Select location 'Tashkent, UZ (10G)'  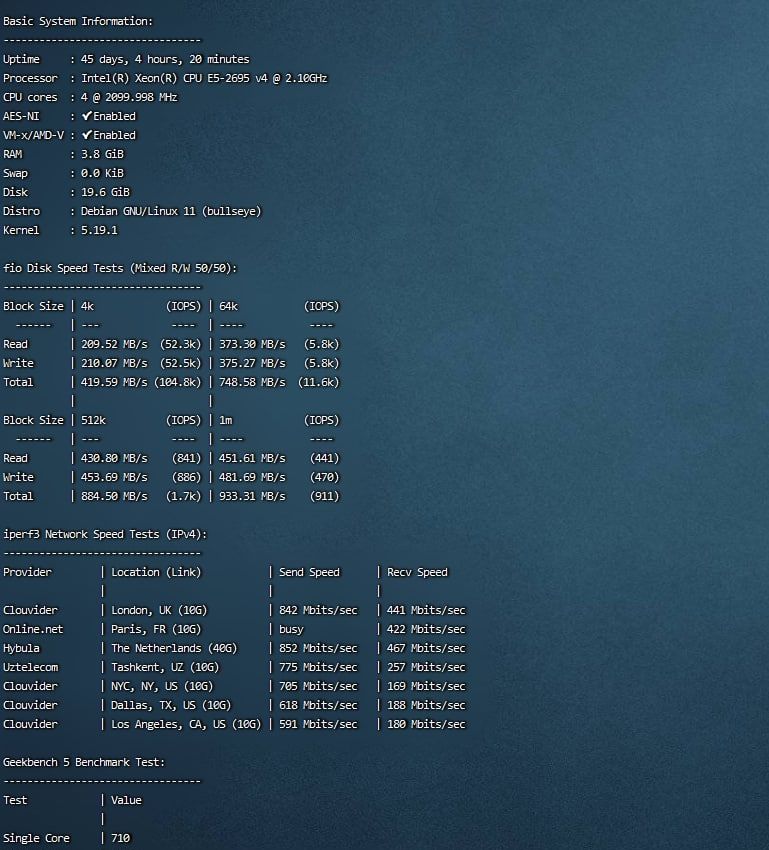point(165,667)
